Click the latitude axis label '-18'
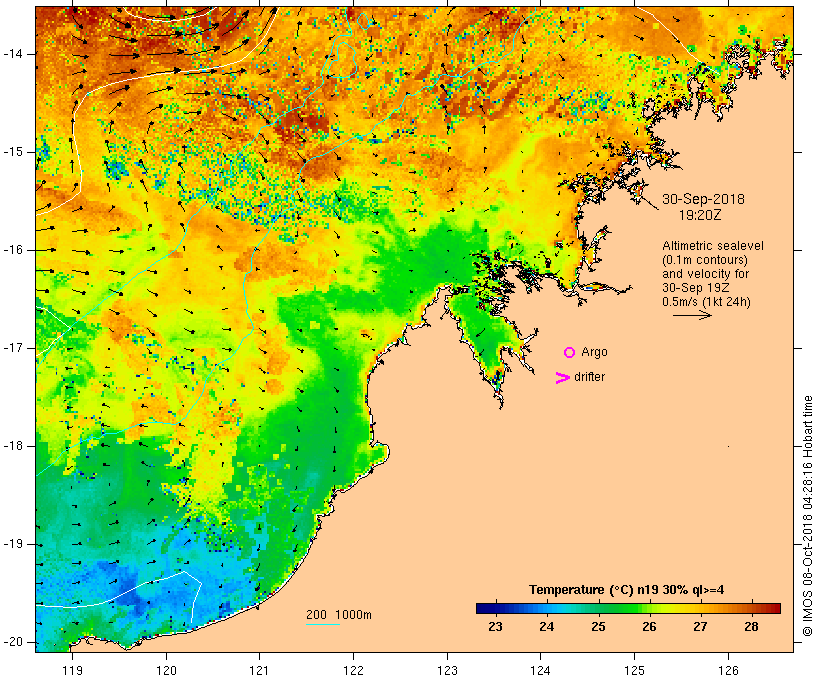Image resolution: width=820 pixels, height=680 pixels. pos(13,446)
